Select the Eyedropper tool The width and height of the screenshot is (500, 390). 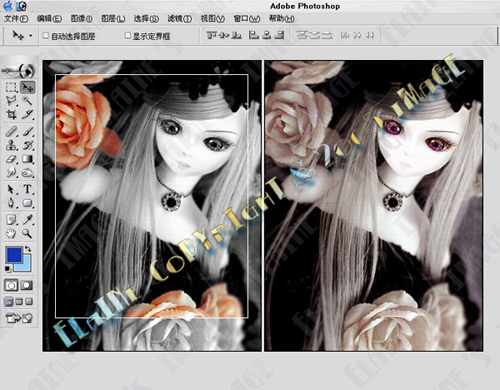tap(27, 220)
